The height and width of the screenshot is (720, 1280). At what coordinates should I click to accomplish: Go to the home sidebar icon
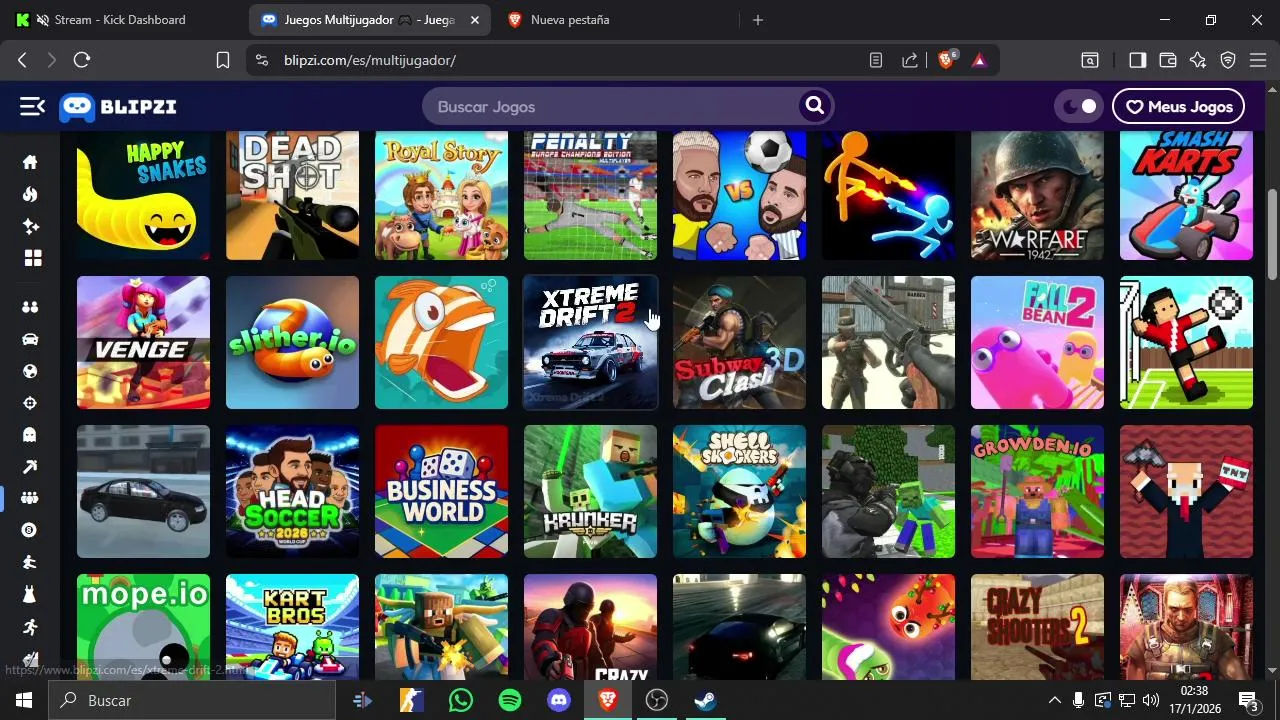[x=30, y=162]
